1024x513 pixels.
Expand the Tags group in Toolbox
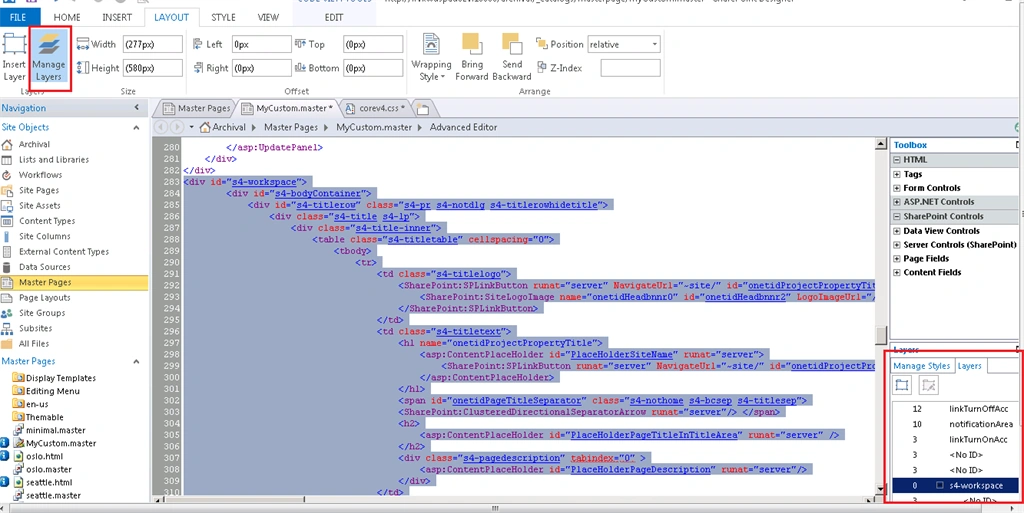point(897,174)
